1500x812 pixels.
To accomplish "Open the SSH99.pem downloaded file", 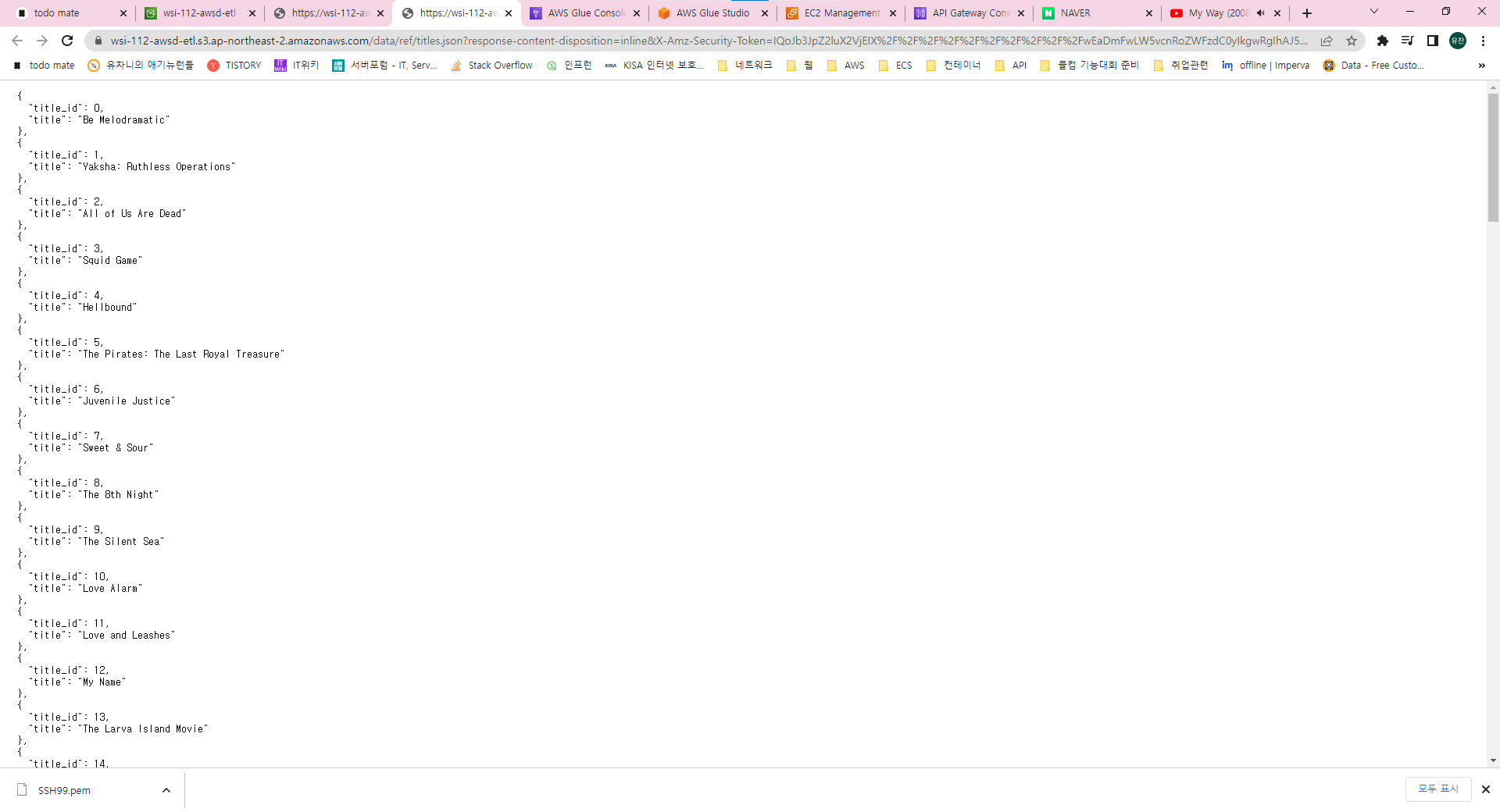I will coord(65,790).
